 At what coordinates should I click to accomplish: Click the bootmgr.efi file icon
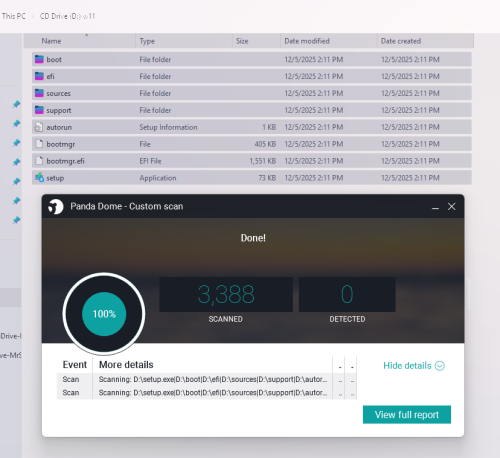(x=39, y=161)
